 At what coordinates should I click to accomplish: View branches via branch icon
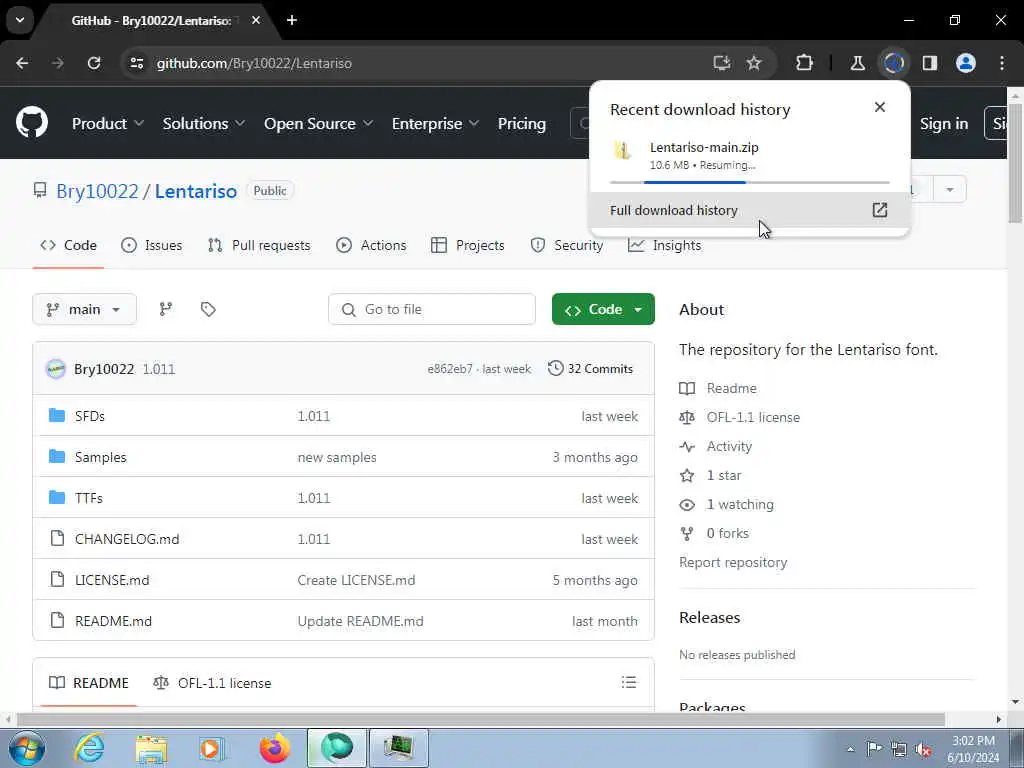point(166,310)
